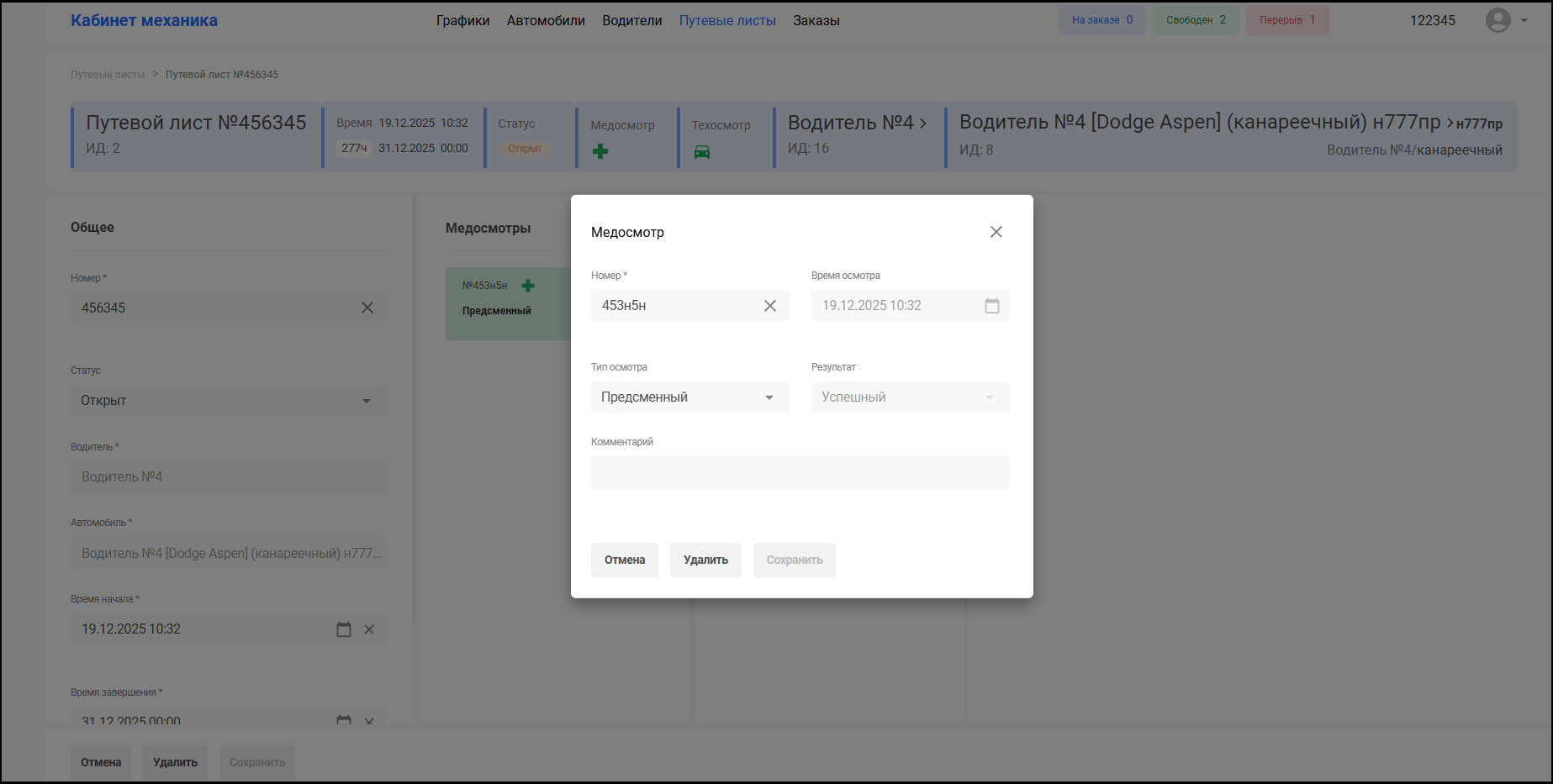Open calendar for Время осмотра field

tap(991, 306)
